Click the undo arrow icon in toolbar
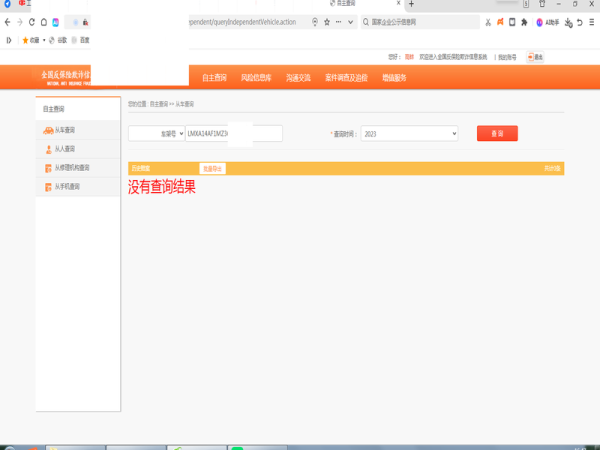 580,23
